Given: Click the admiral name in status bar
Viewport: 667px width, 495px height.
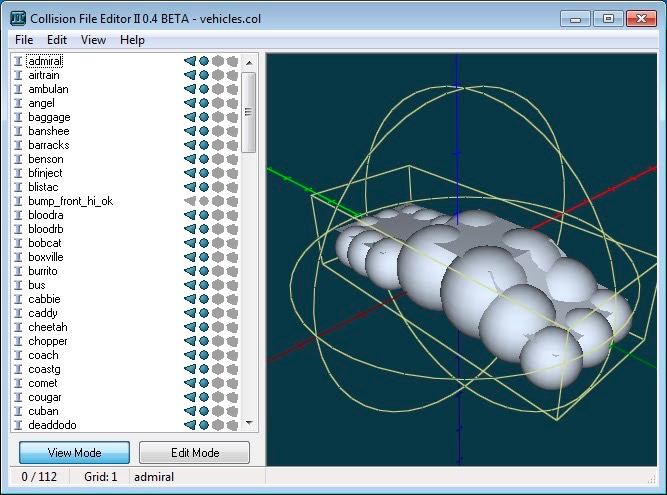Looking at the screenshot, I should click(154, 477).
